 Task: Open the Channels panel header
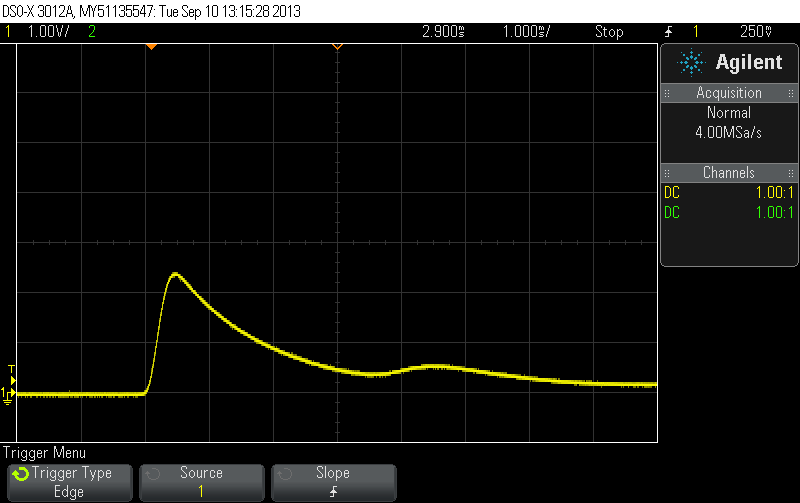coord(729,173)
